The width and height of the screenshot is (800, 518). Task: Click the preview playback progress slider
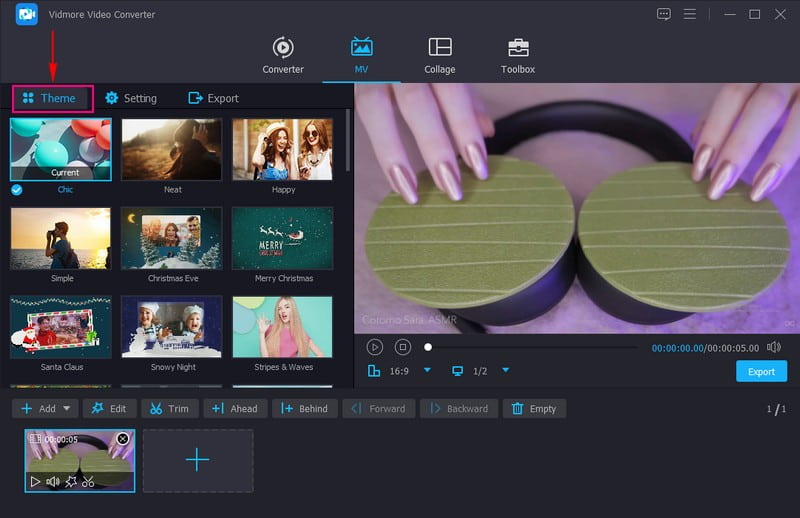(530, 347)
